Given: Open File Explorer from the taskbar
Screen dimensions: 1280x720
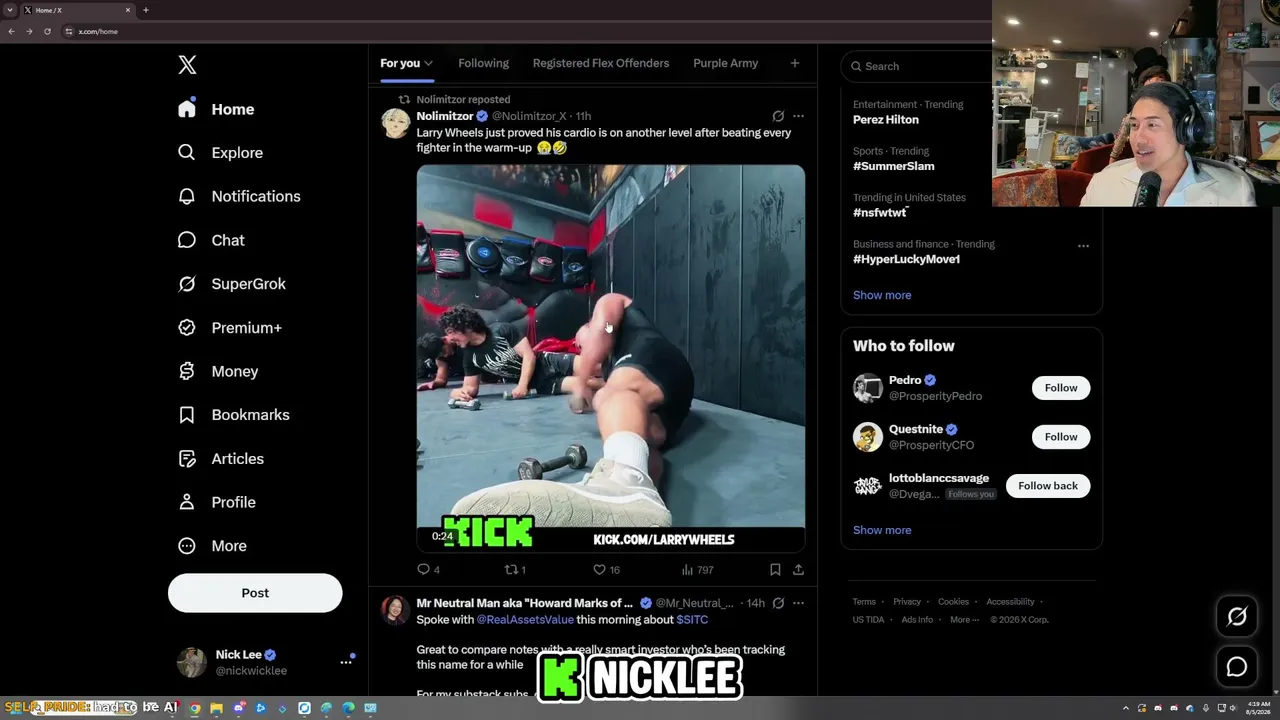Looking at the screenshot, I should click(216, 708).
